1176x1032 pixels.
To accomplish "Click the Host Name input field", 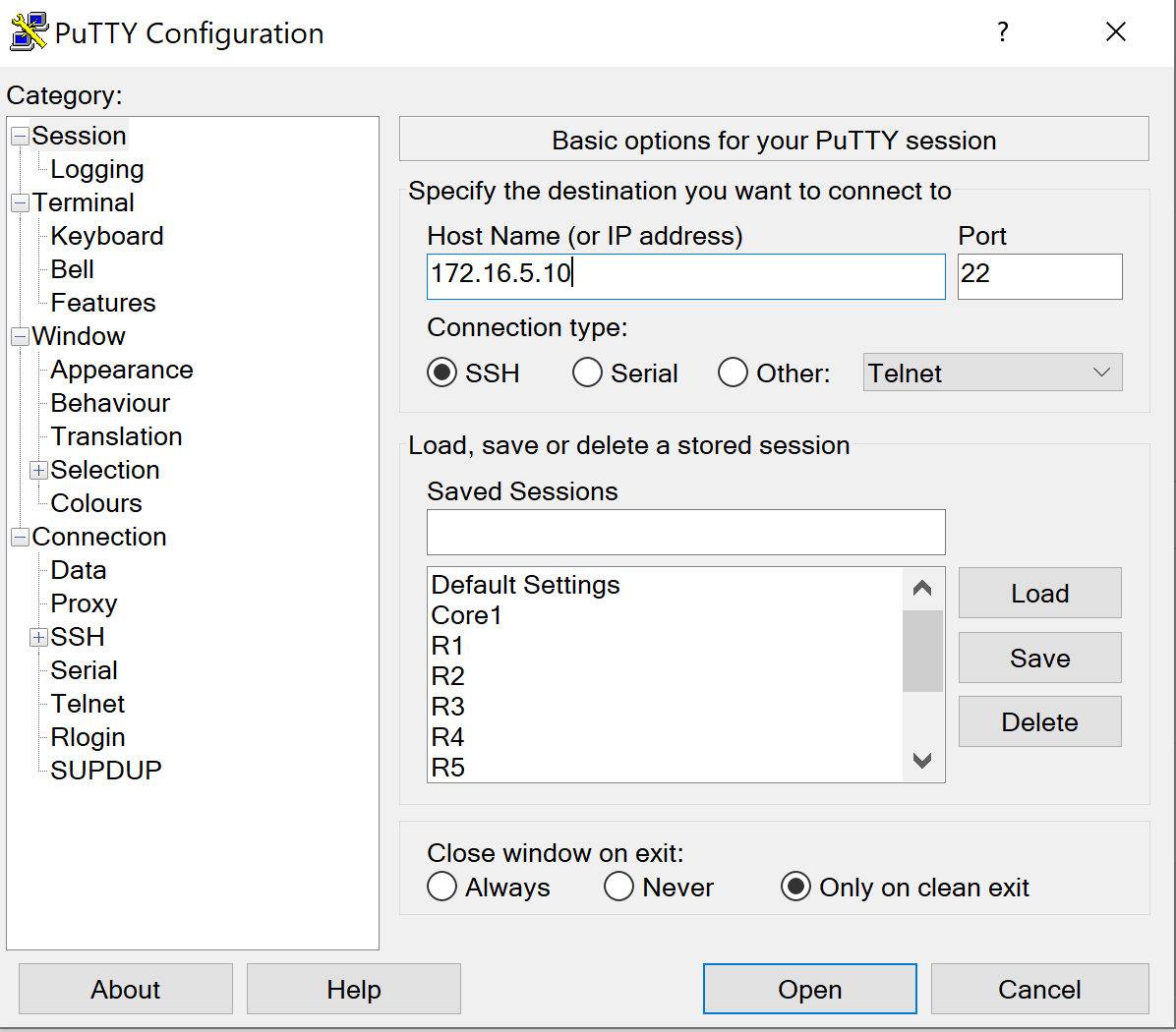I will click(x=685, y=276).
